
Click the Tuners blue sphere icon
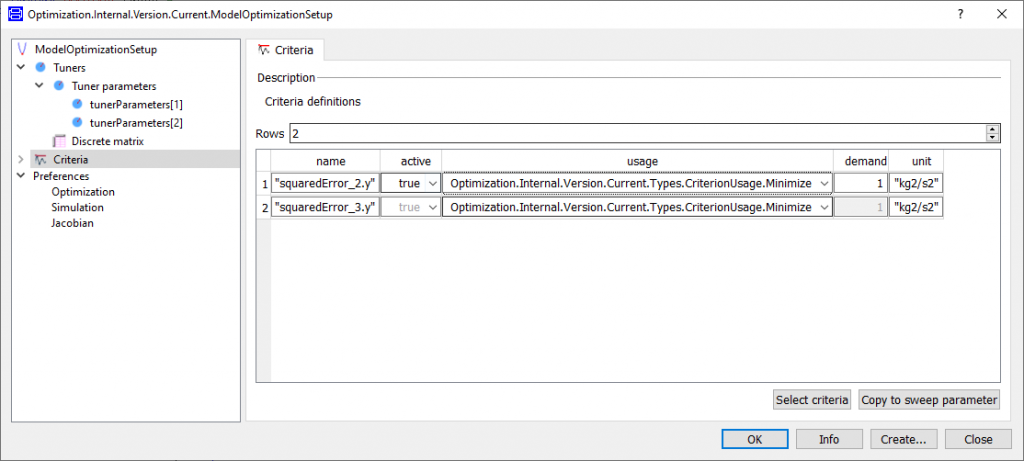[40, 67]
